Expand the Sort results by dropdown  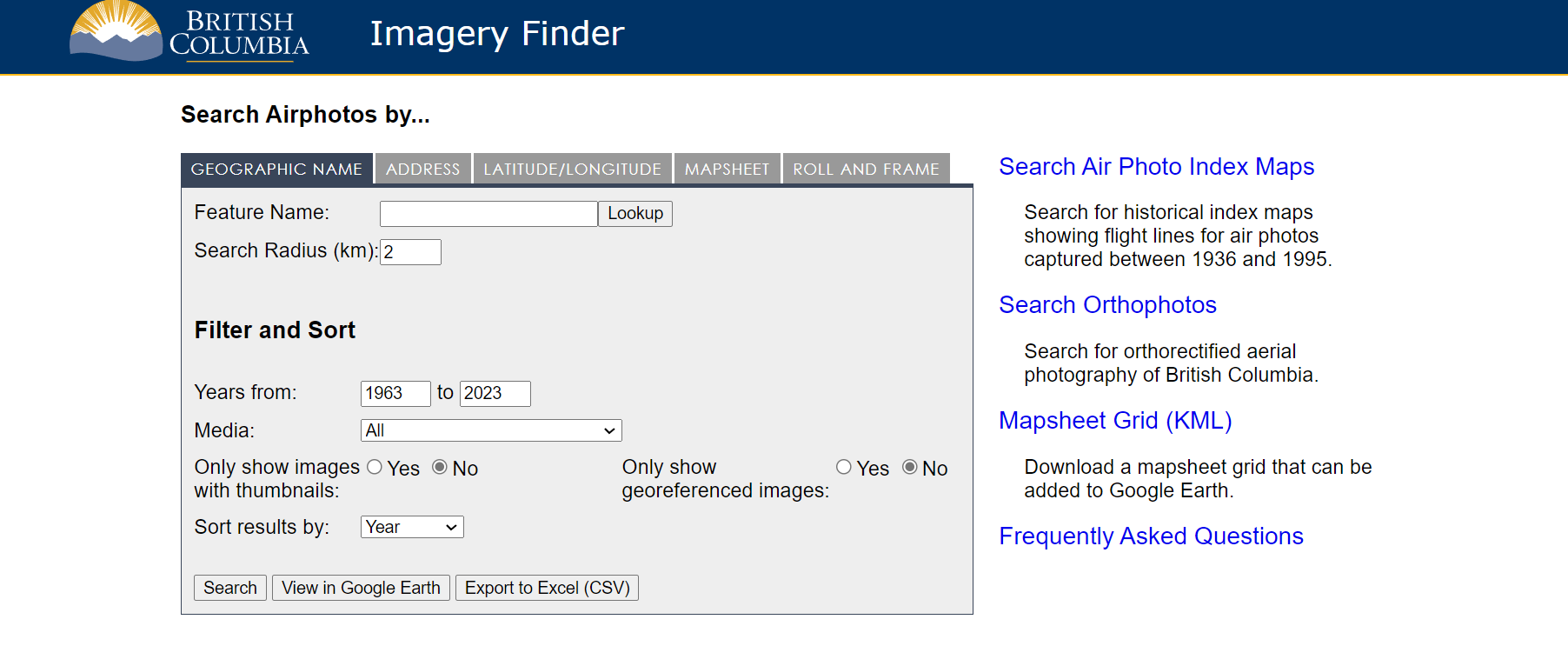pos(412,527)
